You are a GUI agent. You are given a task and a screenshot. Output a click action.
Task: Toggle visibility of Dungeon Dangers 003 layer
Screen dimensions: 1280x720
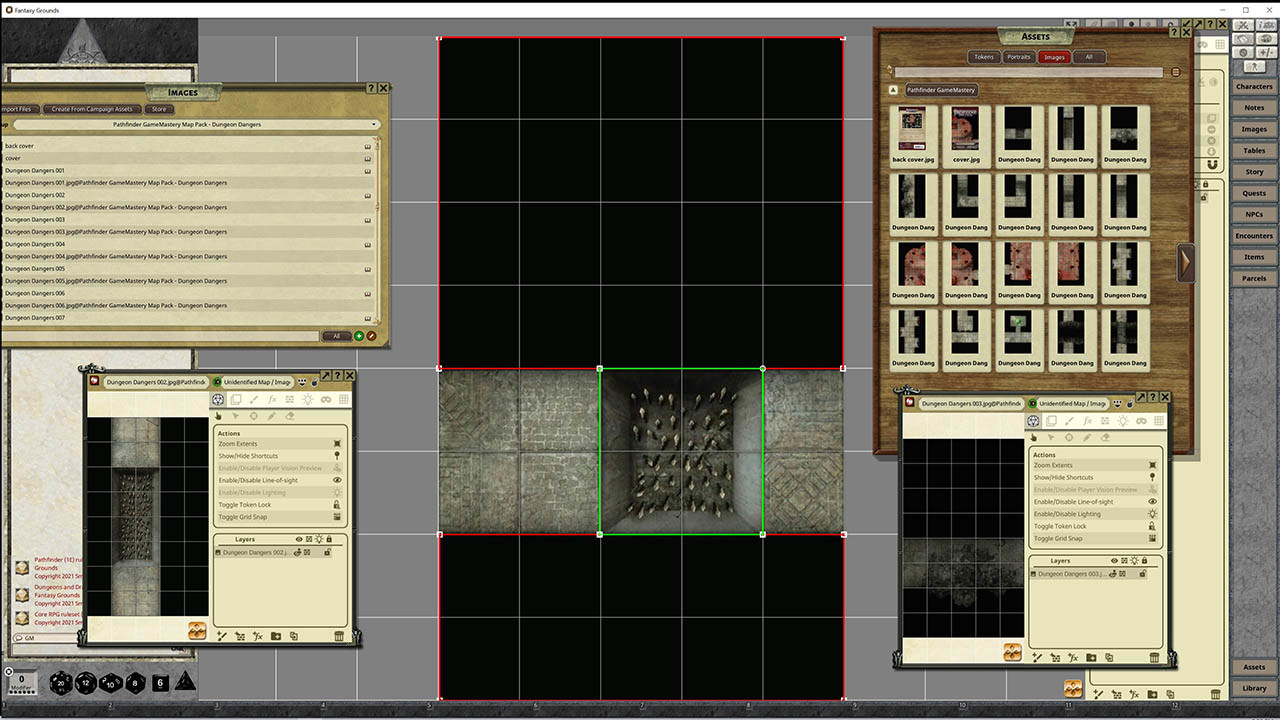(1114, 574)
